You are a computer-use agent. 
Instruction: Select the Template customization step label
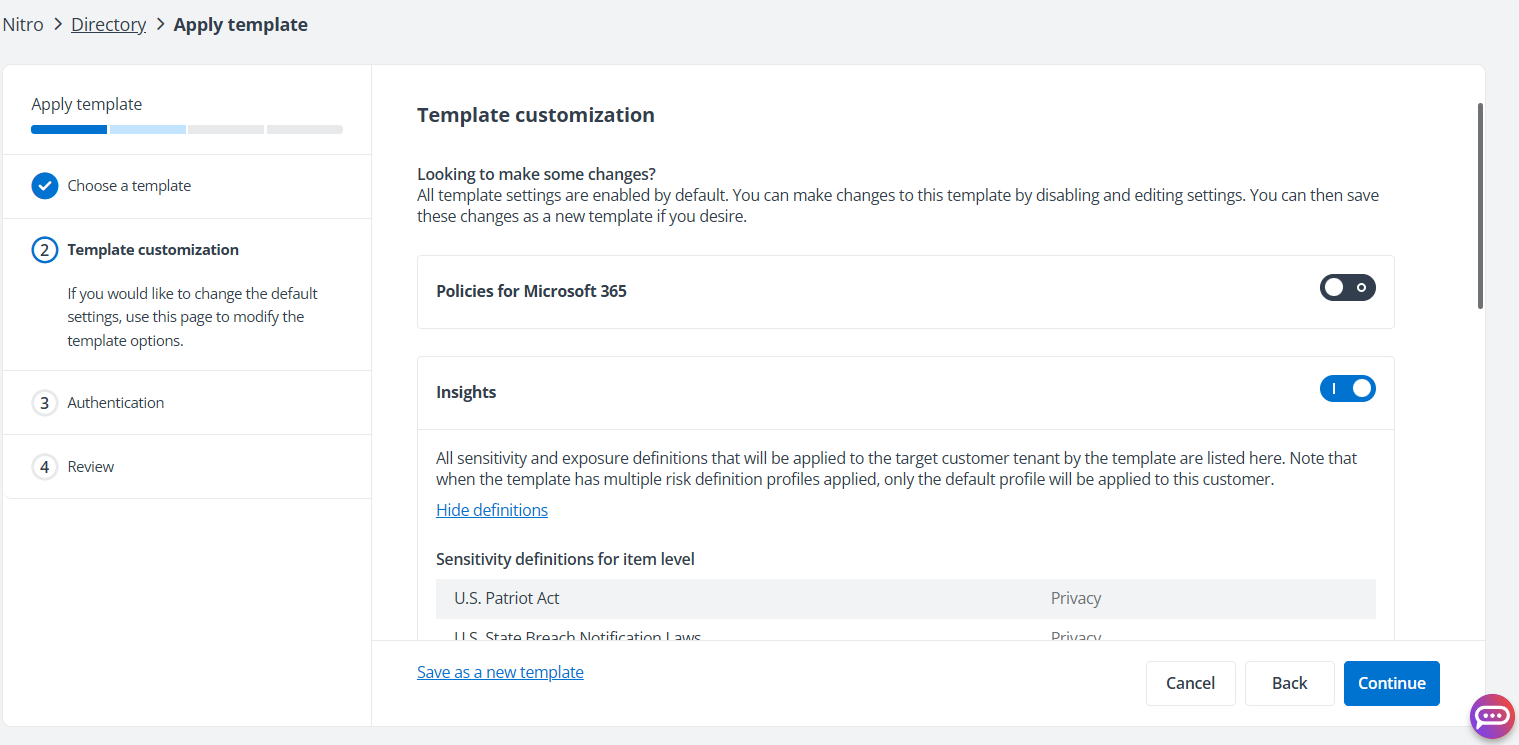point(153,250)
